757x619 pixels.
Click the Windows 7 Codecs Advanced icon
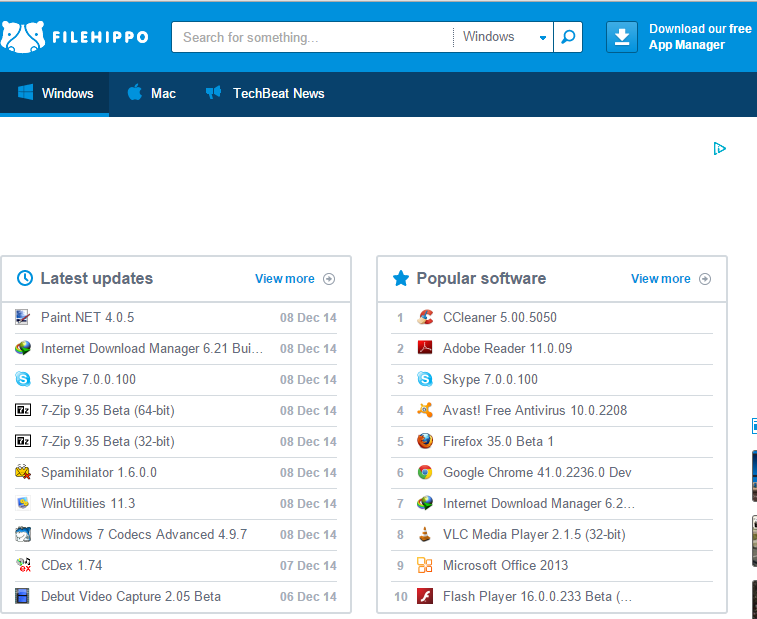pyautogui.click(x=23, y=534)
